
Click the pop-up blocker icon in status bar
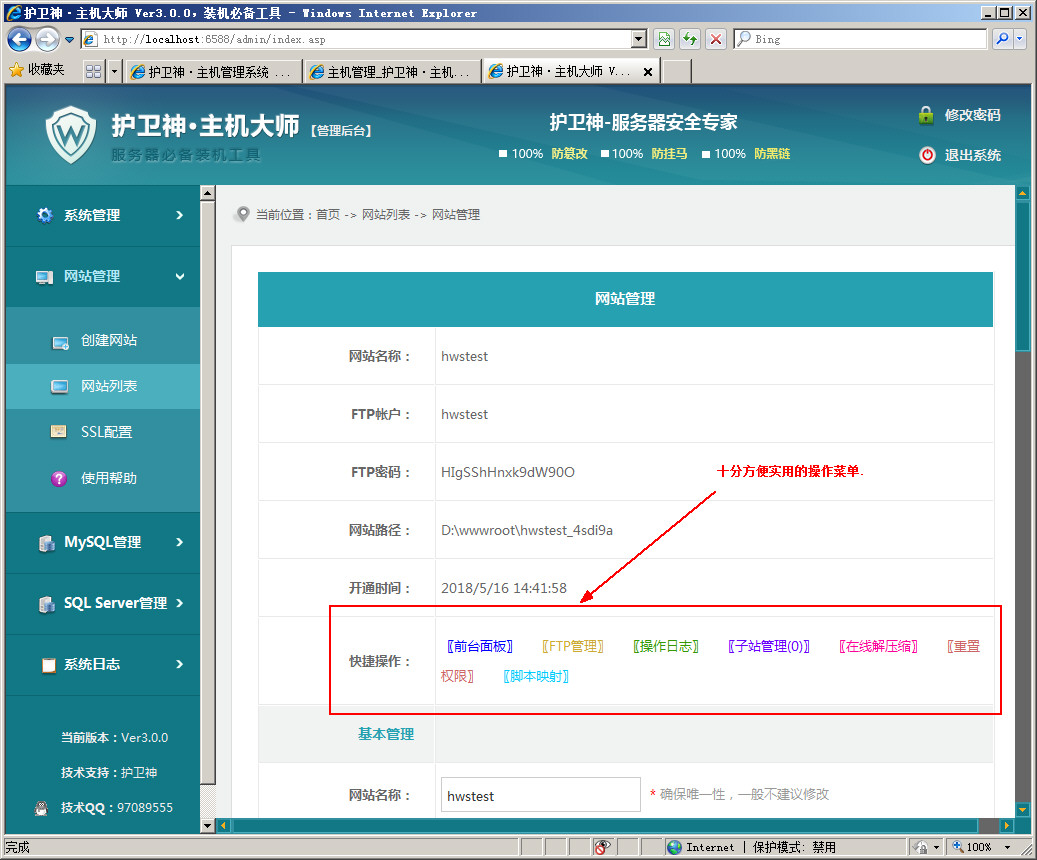point(601,847)
